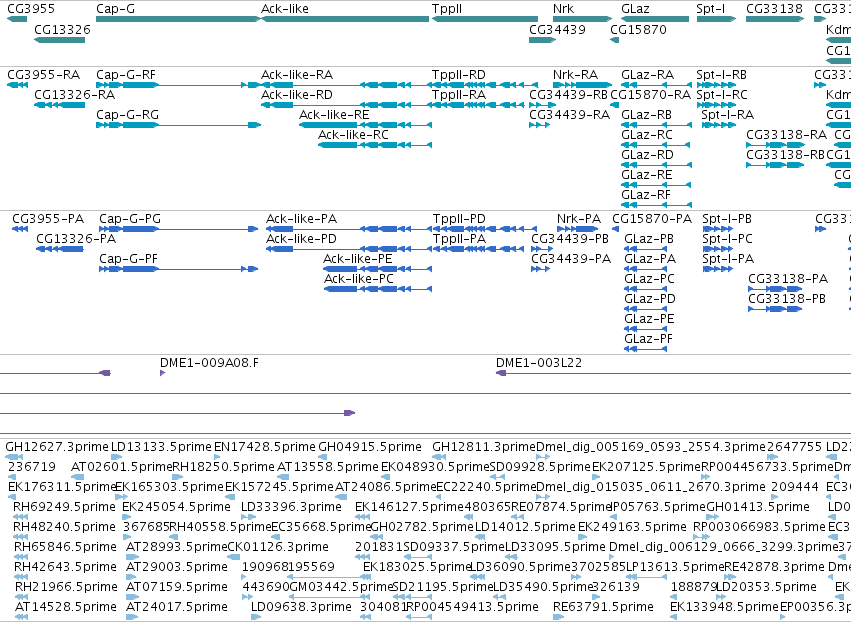
Task: Click transcript GLaz-RE
Action: pos(657,185)
